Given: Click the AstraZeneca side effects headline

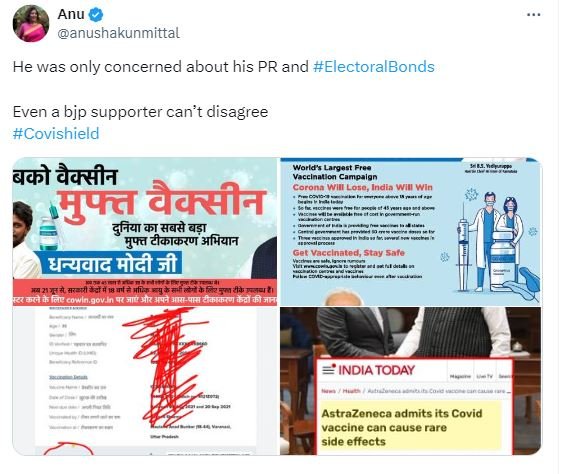Looking at the screenshot, I should tap(401, 427).
